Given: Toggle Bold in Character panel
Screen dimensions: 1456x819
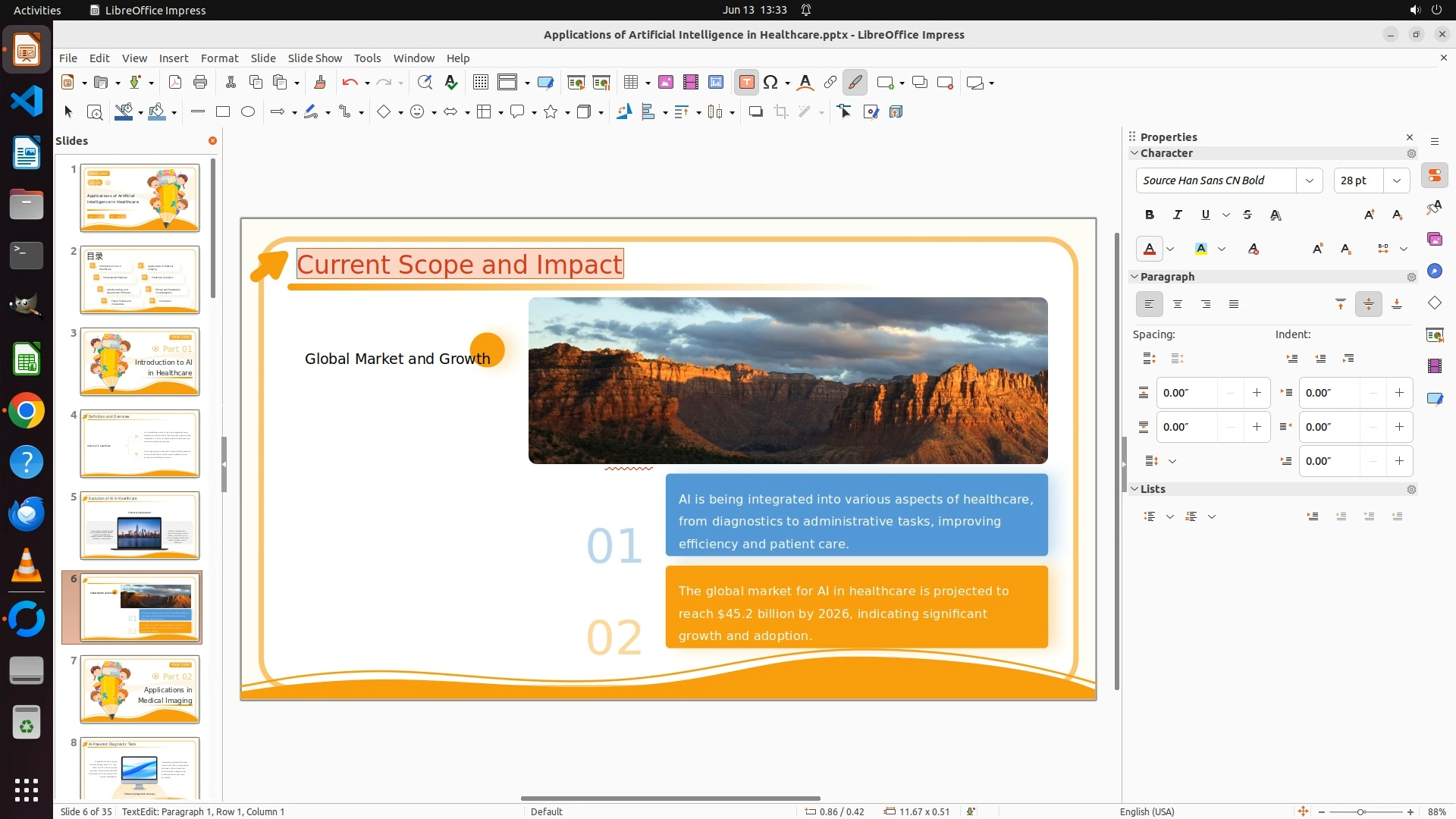Looking at the screenshot, I should point(1150,215).
